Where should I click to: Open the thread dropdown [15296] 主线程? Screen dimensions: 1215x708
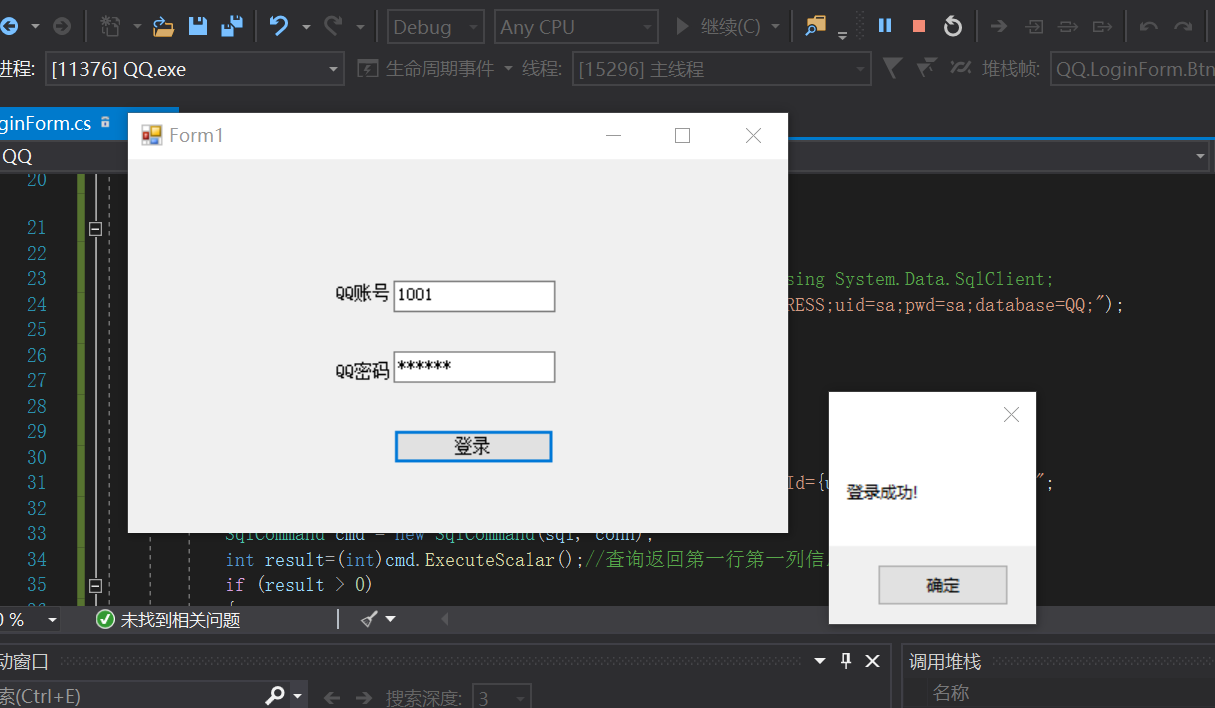tap(721, 69)
